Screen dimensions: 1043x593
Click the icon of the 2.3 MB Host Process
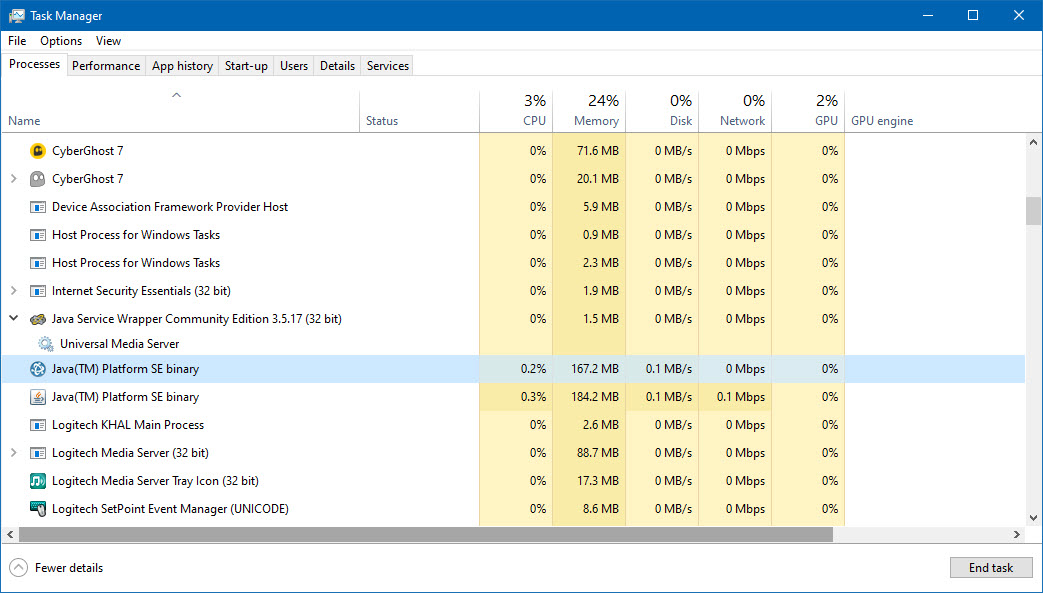[38, 263]
